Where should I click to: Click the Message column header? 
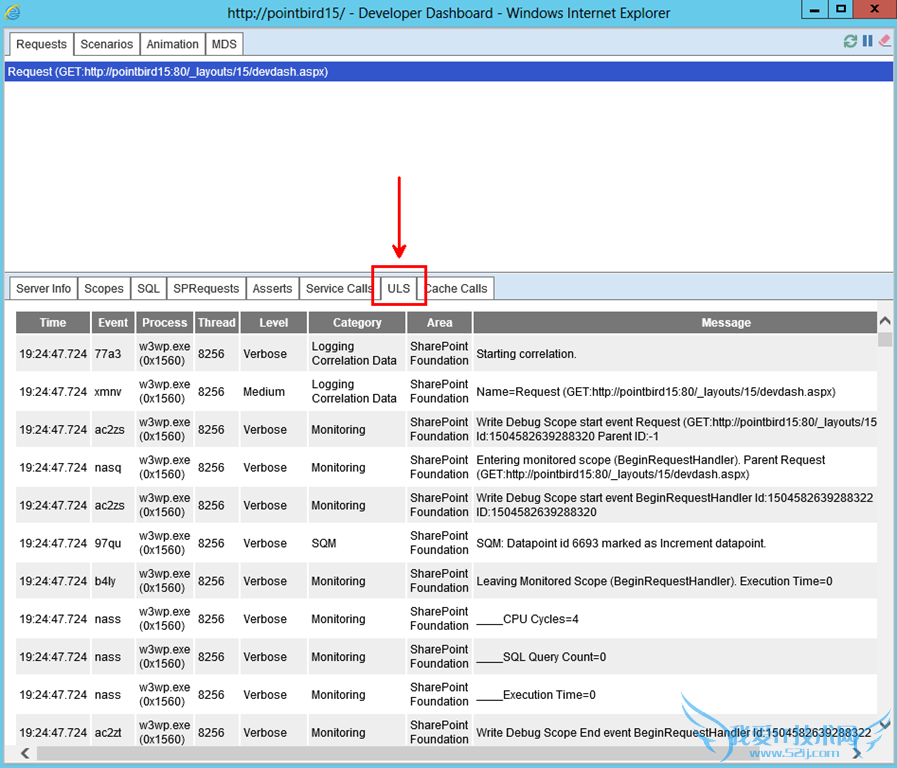tap(725, 323)
